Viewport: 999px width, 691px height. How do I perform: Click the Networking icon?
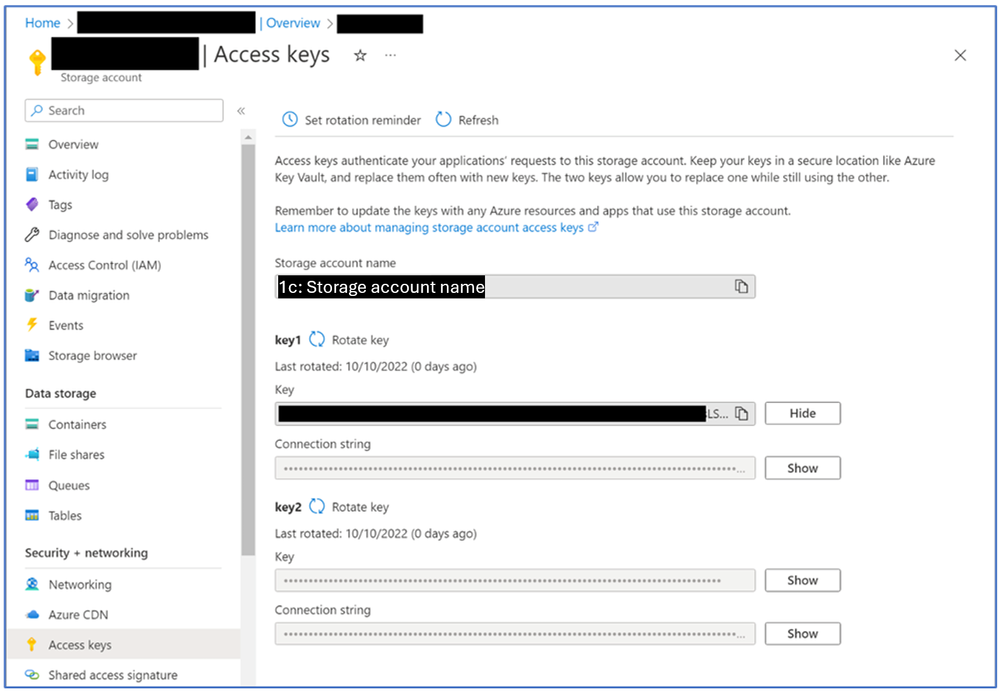[32, 584]
